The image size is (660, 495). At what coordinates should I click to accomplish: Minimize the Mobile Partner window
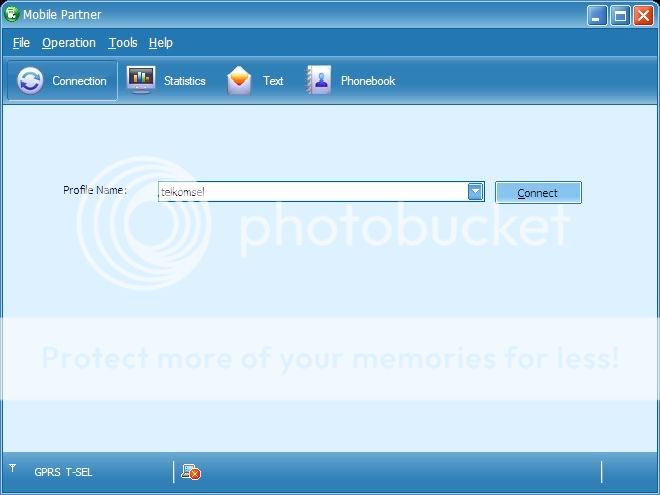pyautogui.click(x=596, y=16)
